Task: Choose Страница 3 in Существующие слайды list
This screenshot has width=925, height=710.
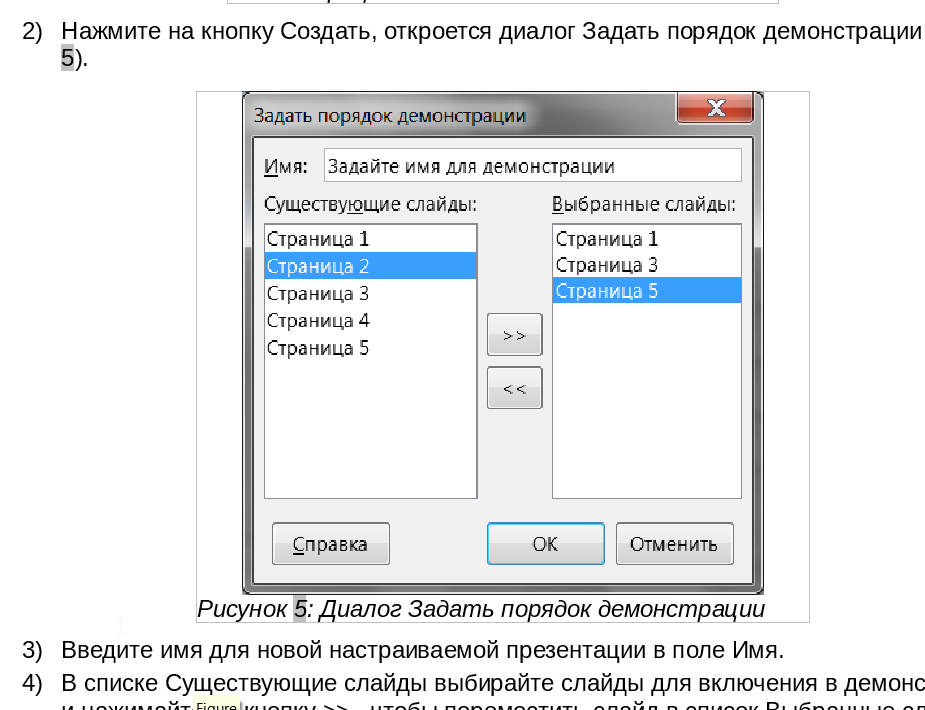Action: 318,293
